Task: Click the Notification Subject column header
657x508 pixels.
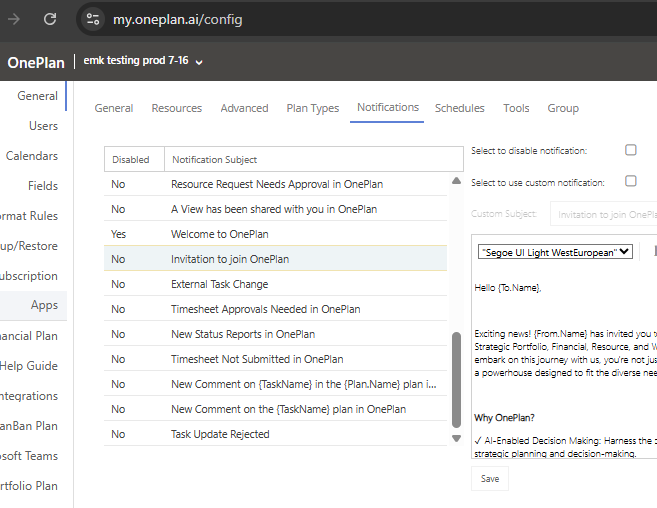Action: coord(314,159)
